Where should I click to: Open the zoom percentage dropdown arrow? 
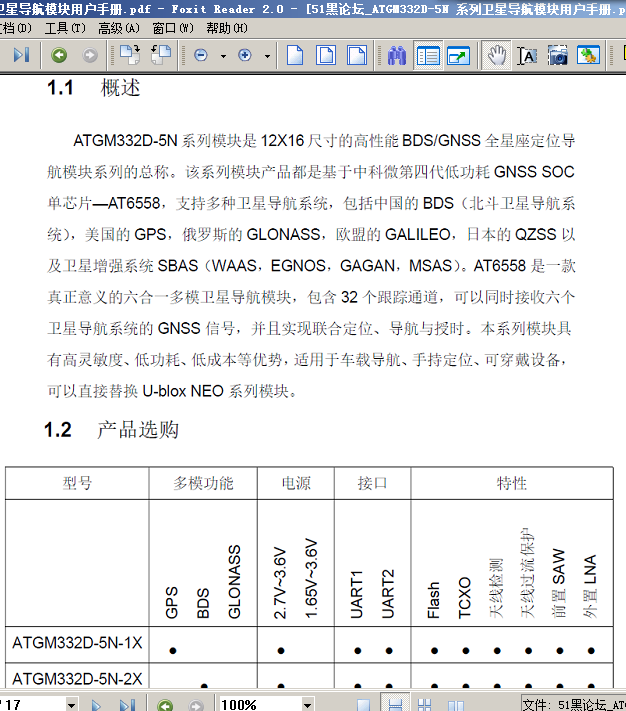[x=307, y=705]
